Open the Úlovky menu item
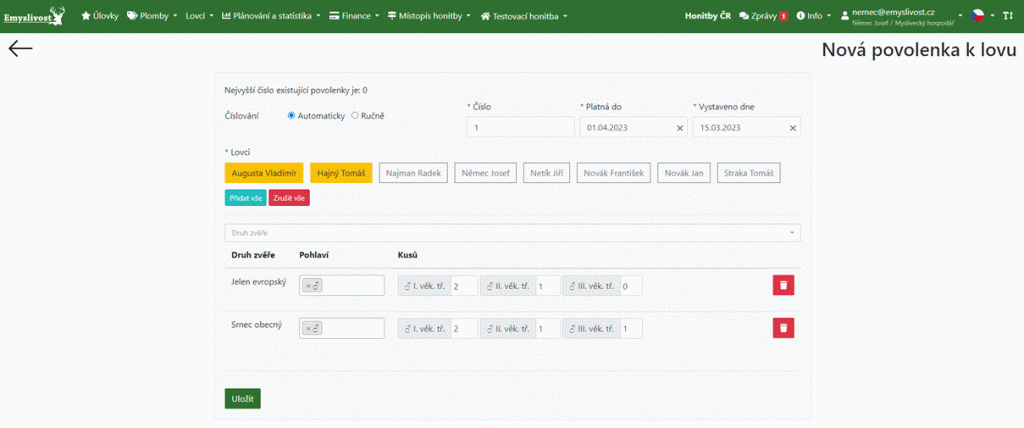 (x=100, y=16)
